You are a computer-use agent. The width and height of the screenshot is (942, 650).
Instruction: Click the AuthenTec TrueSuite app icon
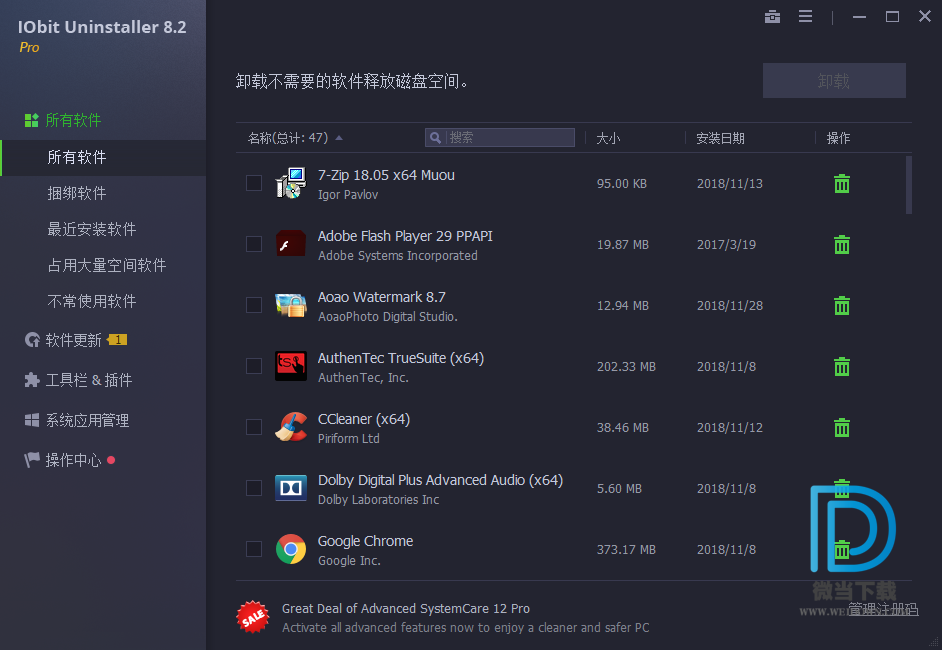coord(291,366)
